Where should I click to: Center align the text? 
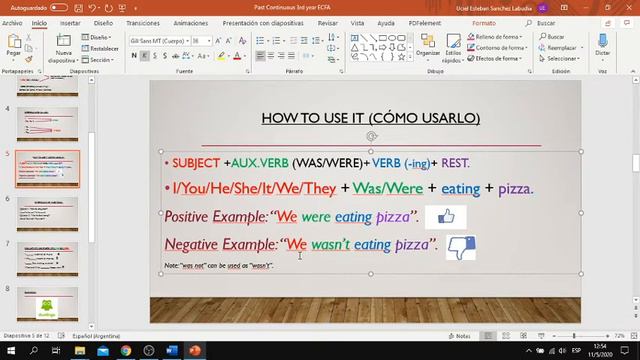[x=271, y=56]
